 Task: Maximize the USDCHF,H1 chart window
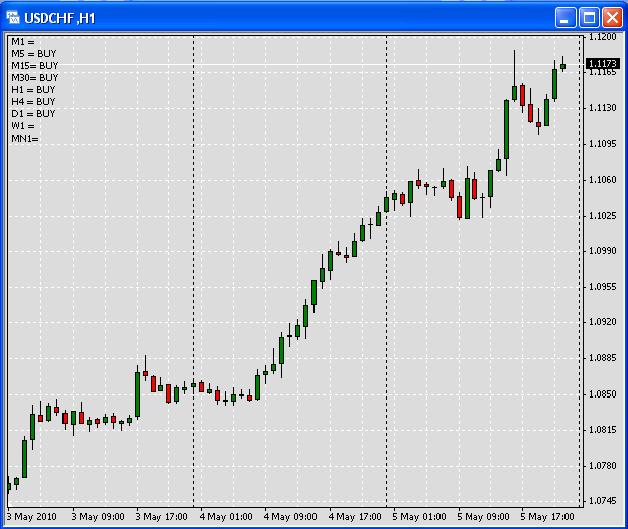pyautogui.click(x=589, y=17)
